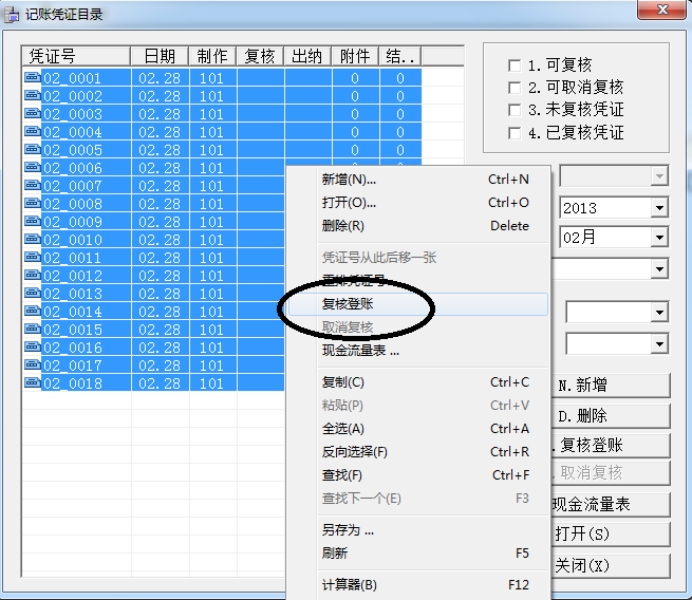Click the voucher icon for row 02_0018
Screen dimensions: 692x600
pyautogui.click(x=32, y=383)
